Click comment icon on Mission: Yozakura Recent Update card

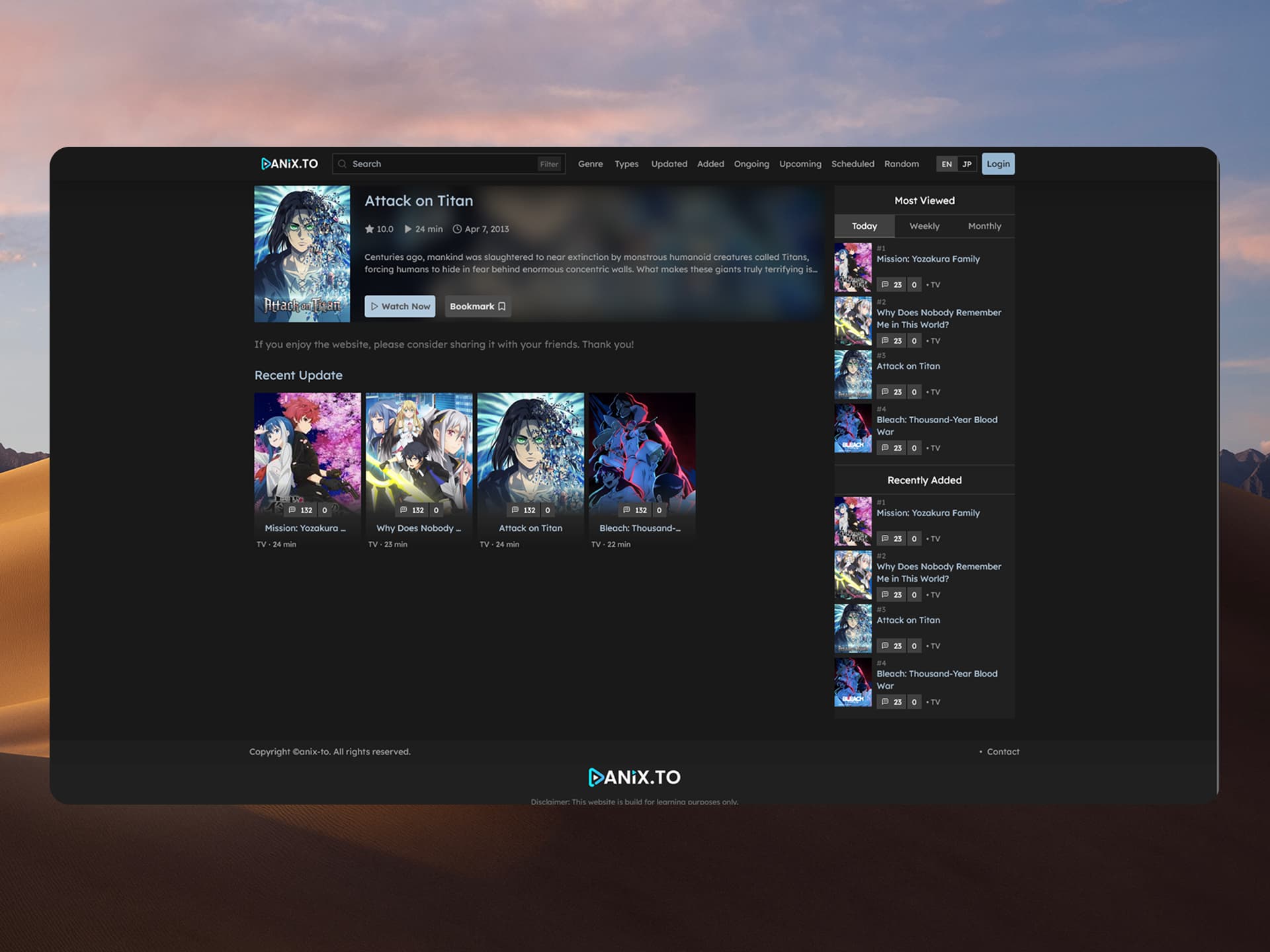pos(292,510)
